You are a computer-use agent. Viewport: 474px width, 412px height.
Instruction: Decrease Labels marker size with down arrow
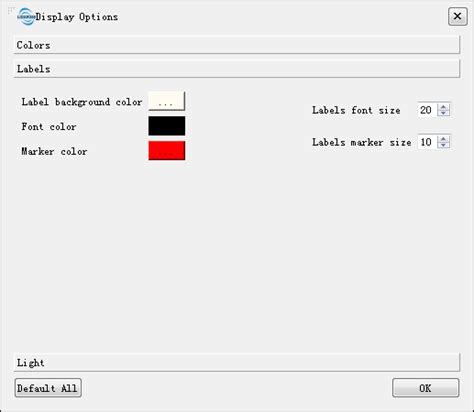pos(443,146)
